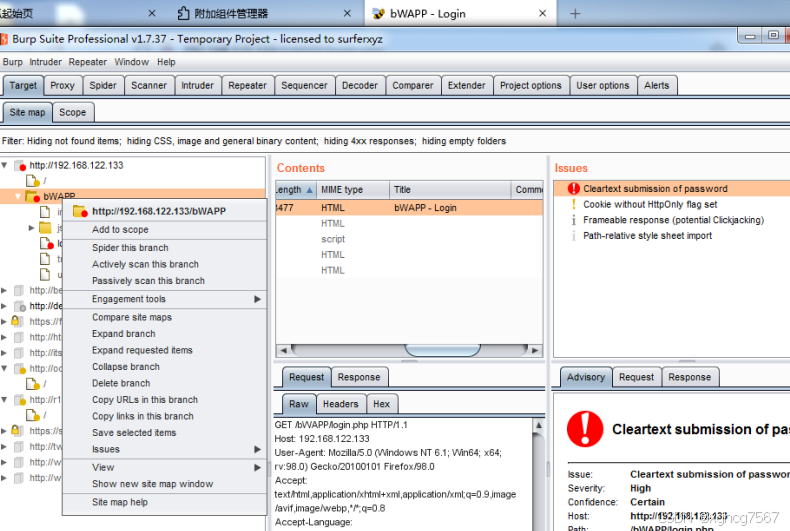This screenshot has height=531, width=790.
Task: Open the Intruder menu in menu bar
Action: point(45,62)
